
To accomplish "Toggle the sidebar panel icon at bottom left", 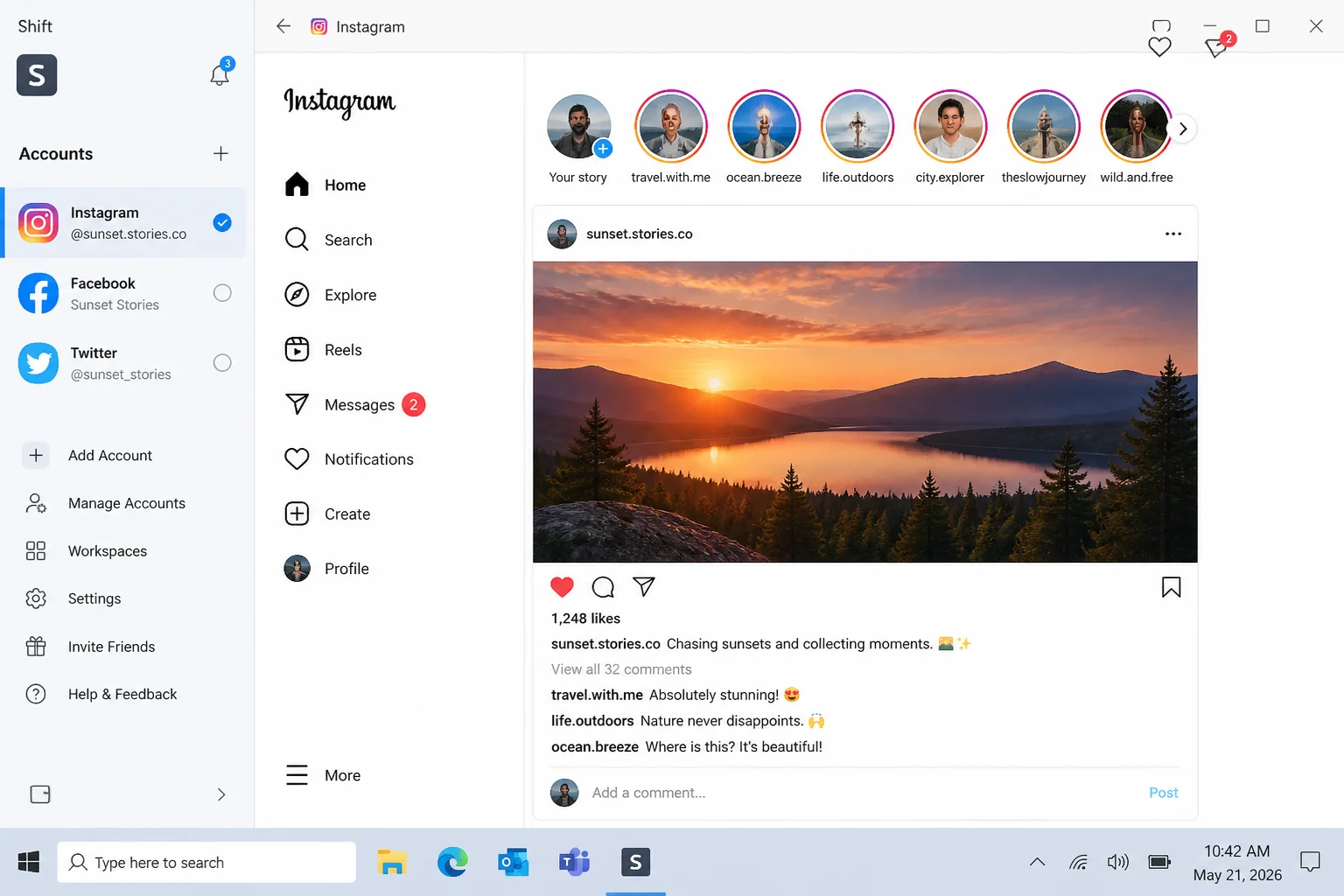I will coord(40,794).
